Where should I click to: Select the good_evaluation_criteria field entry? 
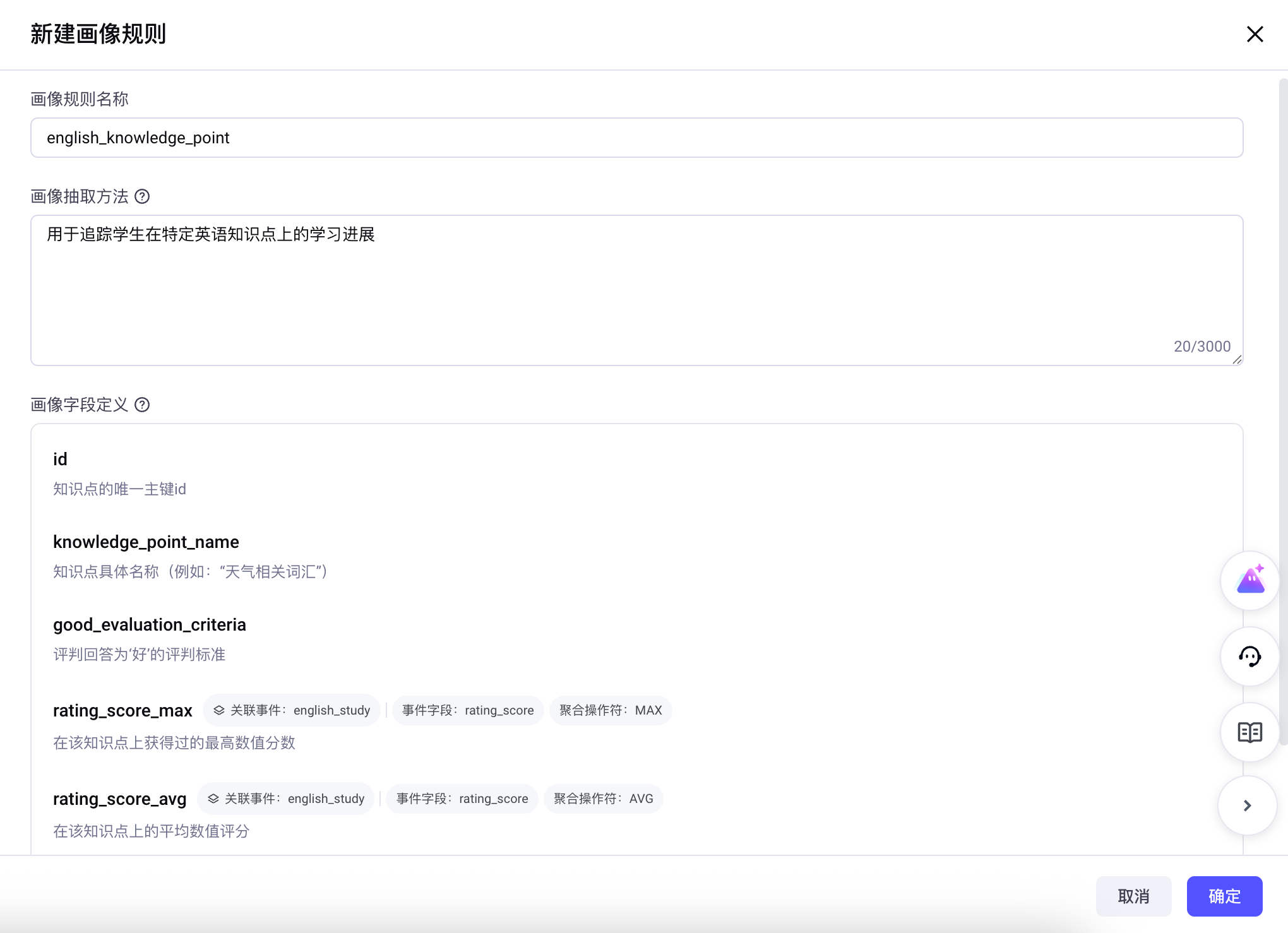[150, 624]
